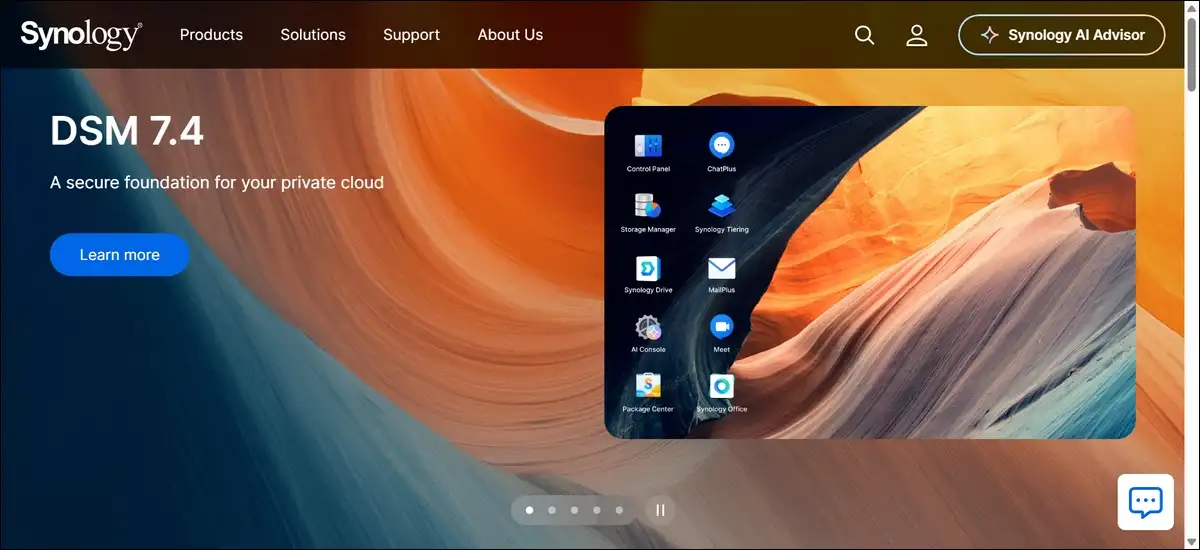Select the third carousel slide dot

tap(574, 510)
